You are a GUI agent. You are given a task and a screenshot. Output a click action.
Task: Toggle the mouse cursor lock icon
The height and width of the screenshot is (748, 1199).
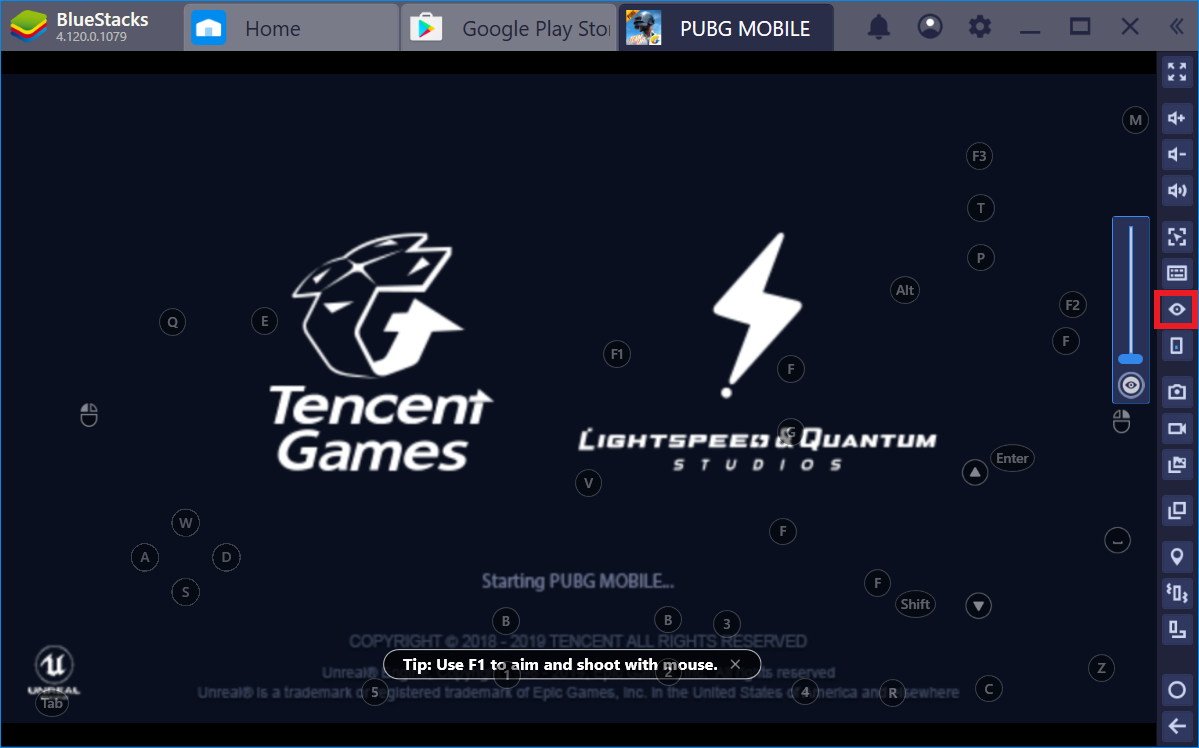(x=1177, y=237)
